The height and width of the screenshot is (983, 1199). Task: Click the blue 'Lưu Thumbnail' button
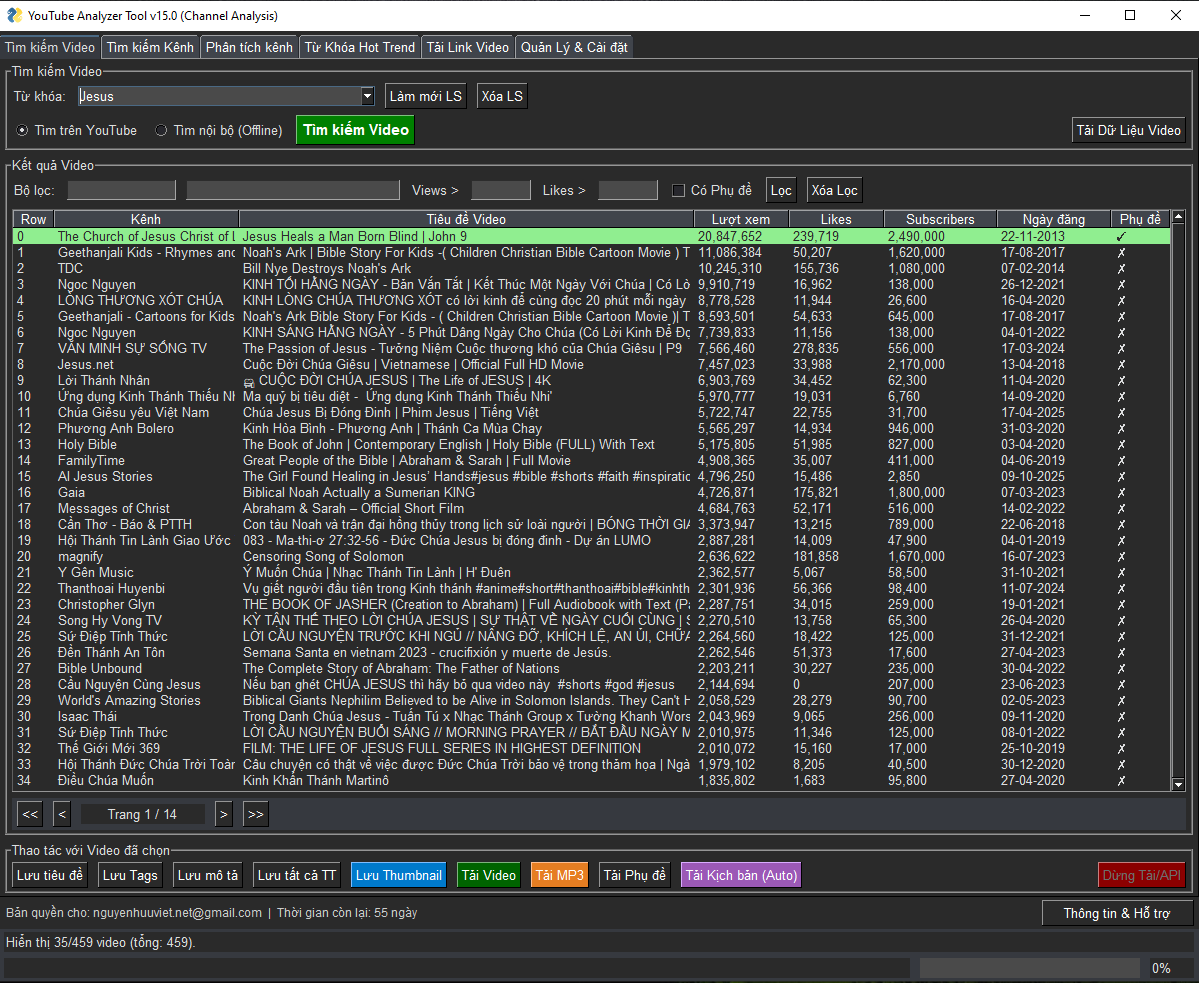click(x=398, y=875)
